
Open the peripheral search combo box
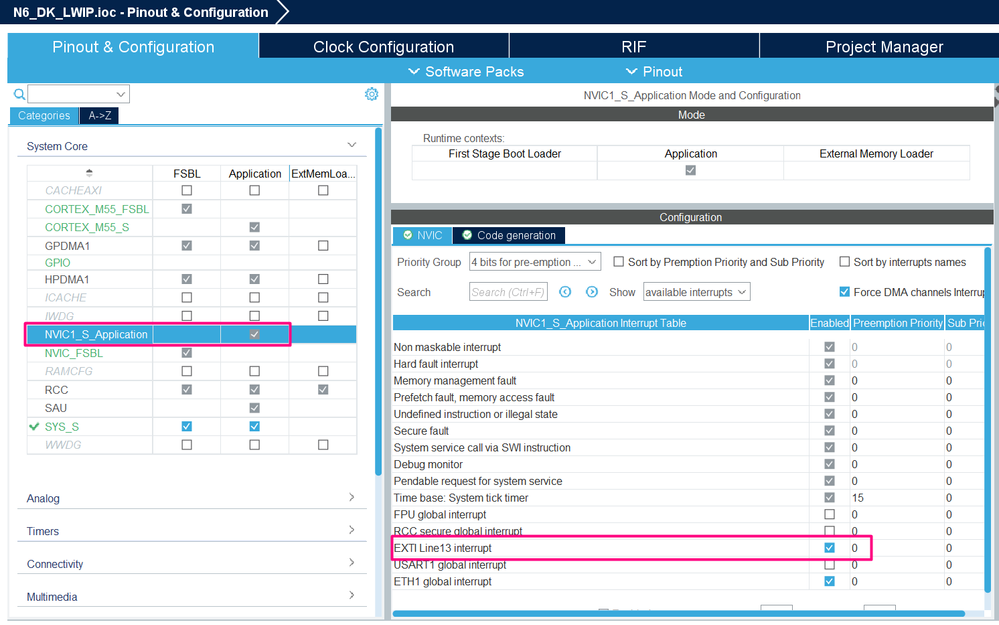[78, 94]
